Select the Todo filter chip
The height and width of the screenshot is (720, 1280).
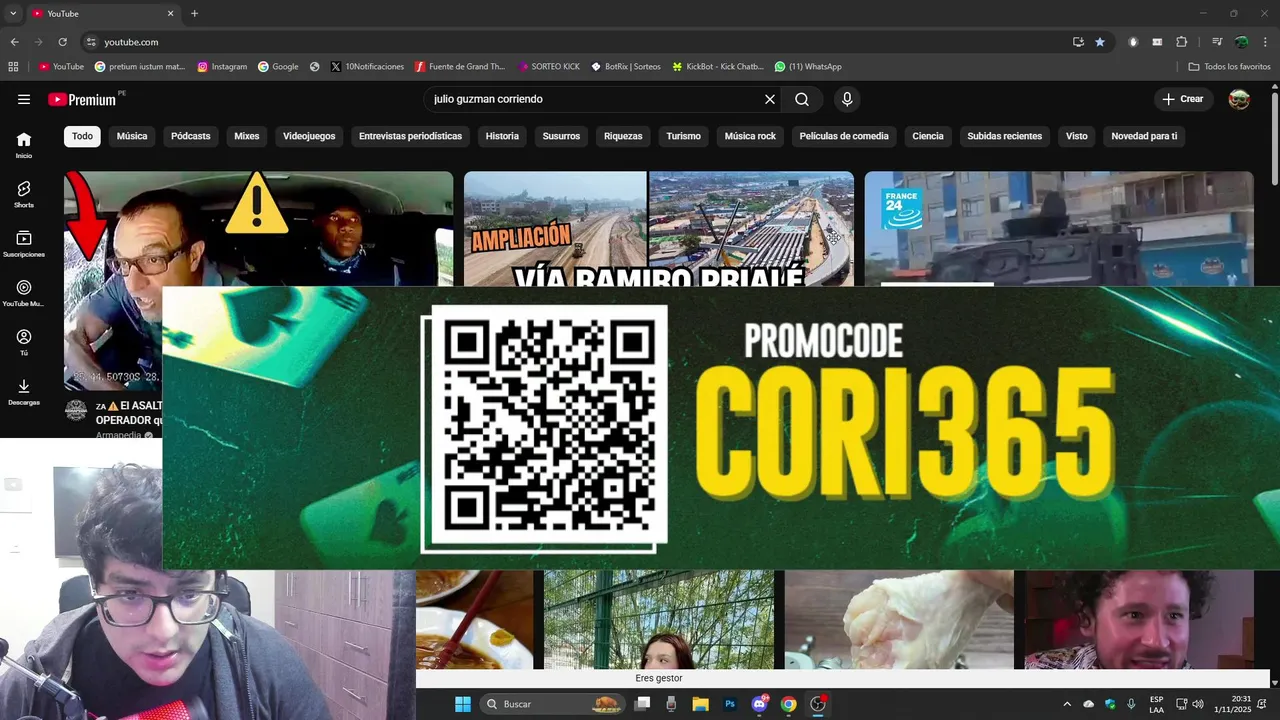(x=82, y=136)
